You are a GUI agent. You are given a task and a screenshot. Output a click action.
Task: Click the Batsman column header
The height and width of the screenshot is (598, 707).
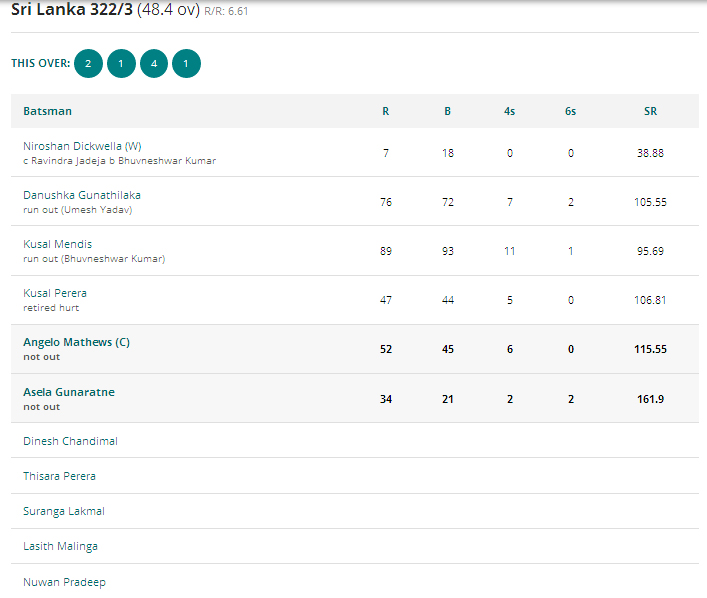coord(47,111)
